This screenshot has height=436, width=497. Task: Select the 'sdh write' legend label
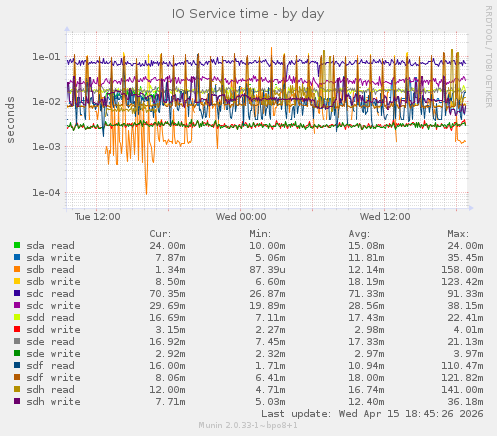tap(53, 402)
